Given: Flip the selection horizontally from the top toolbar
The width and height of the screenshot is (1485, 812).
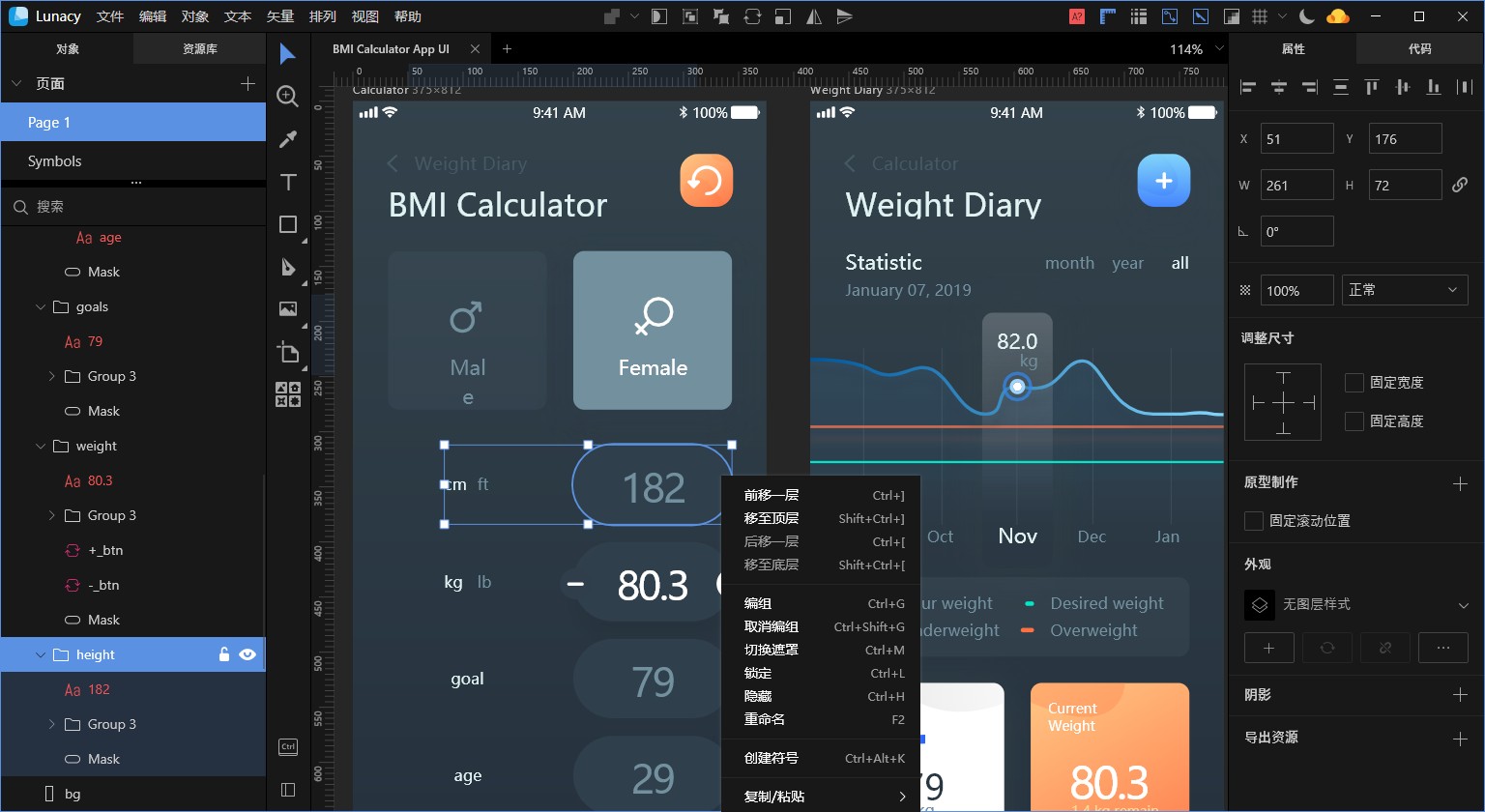Looking at the screenshot, I should 814,16.
